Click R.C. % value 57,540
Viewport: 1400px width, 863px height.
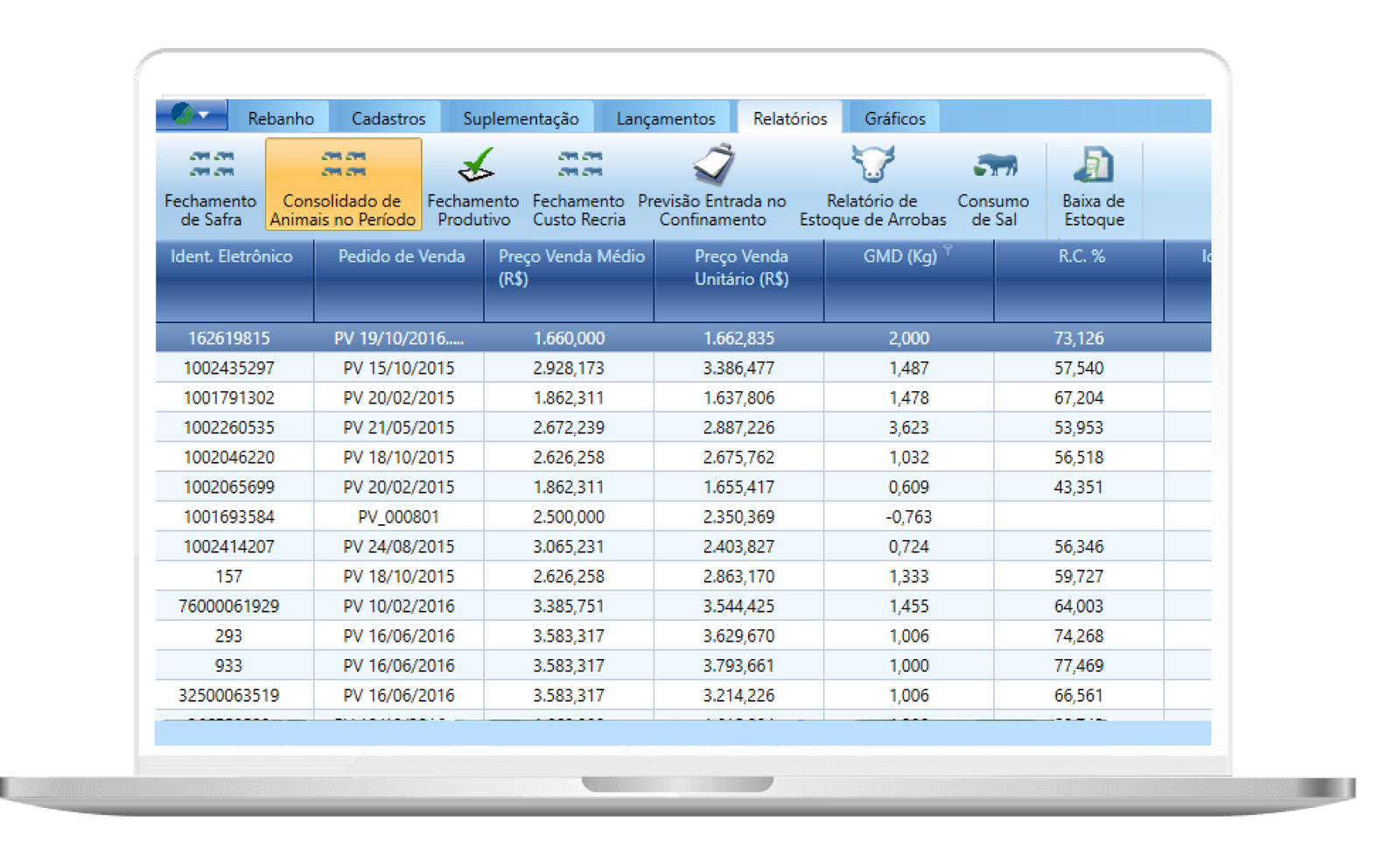pyautogui.click(x=1079, y=368)
